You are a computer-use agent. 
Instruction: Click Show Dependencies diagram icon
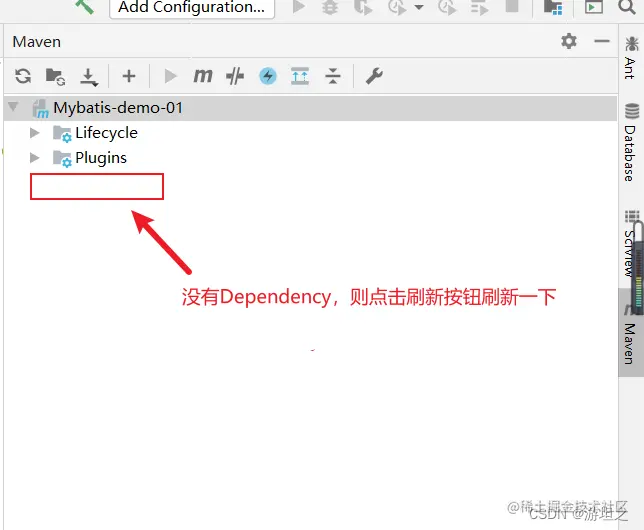300,76
